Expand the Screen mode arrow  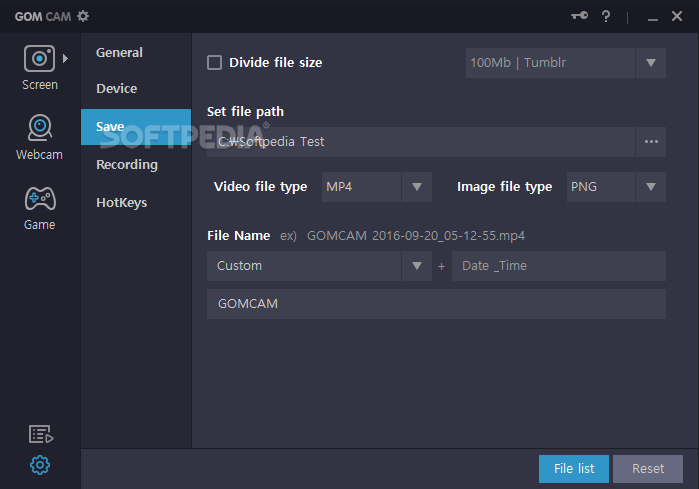65,58
